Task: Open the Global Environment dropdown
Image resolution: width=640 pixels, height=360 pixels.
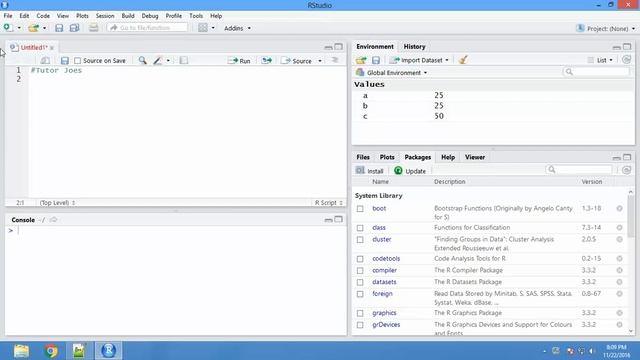Action: (x=391, y=73)
